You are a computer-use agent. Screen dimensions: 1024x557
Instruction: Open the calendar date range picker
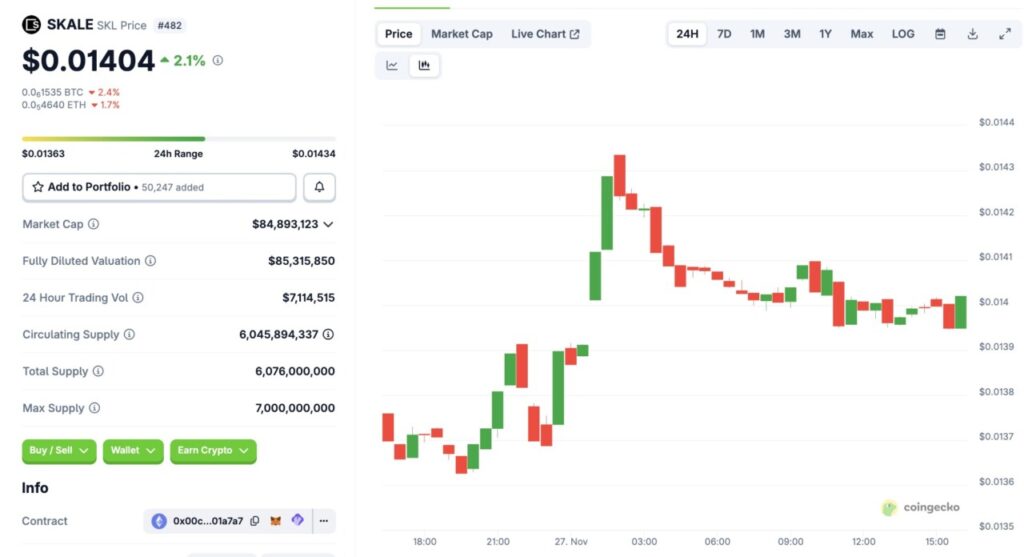click(x=940, y=34)
